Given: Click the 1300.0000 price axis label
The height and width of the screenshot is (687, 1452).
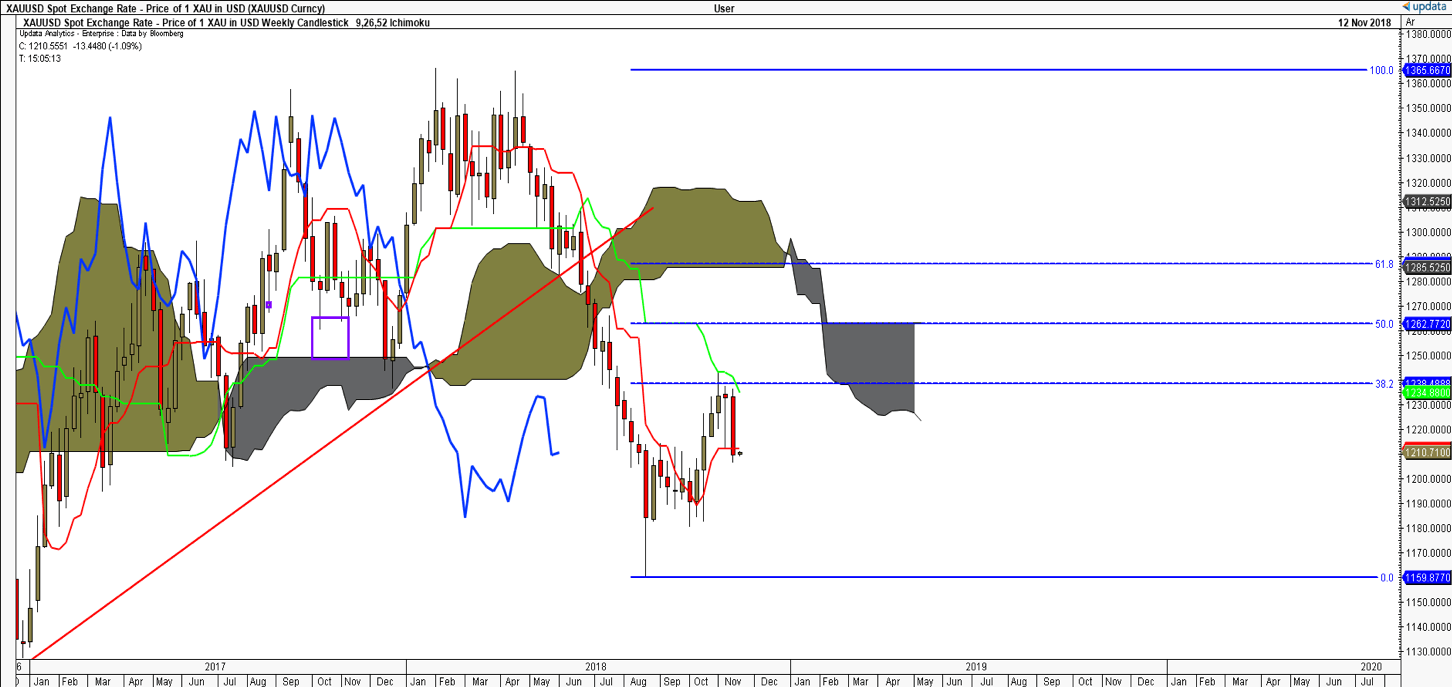Looking at the screenshot, I should [x=1430, y=232].
